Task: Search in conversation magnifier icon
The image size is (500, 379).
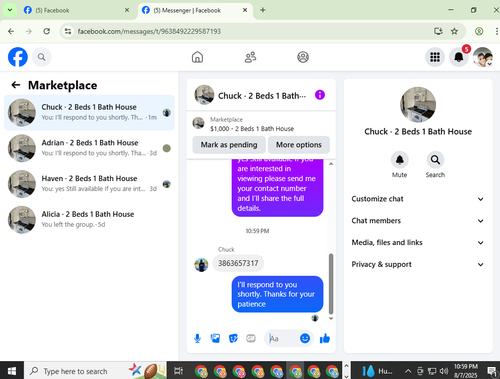Action: (x=435, y=160)
